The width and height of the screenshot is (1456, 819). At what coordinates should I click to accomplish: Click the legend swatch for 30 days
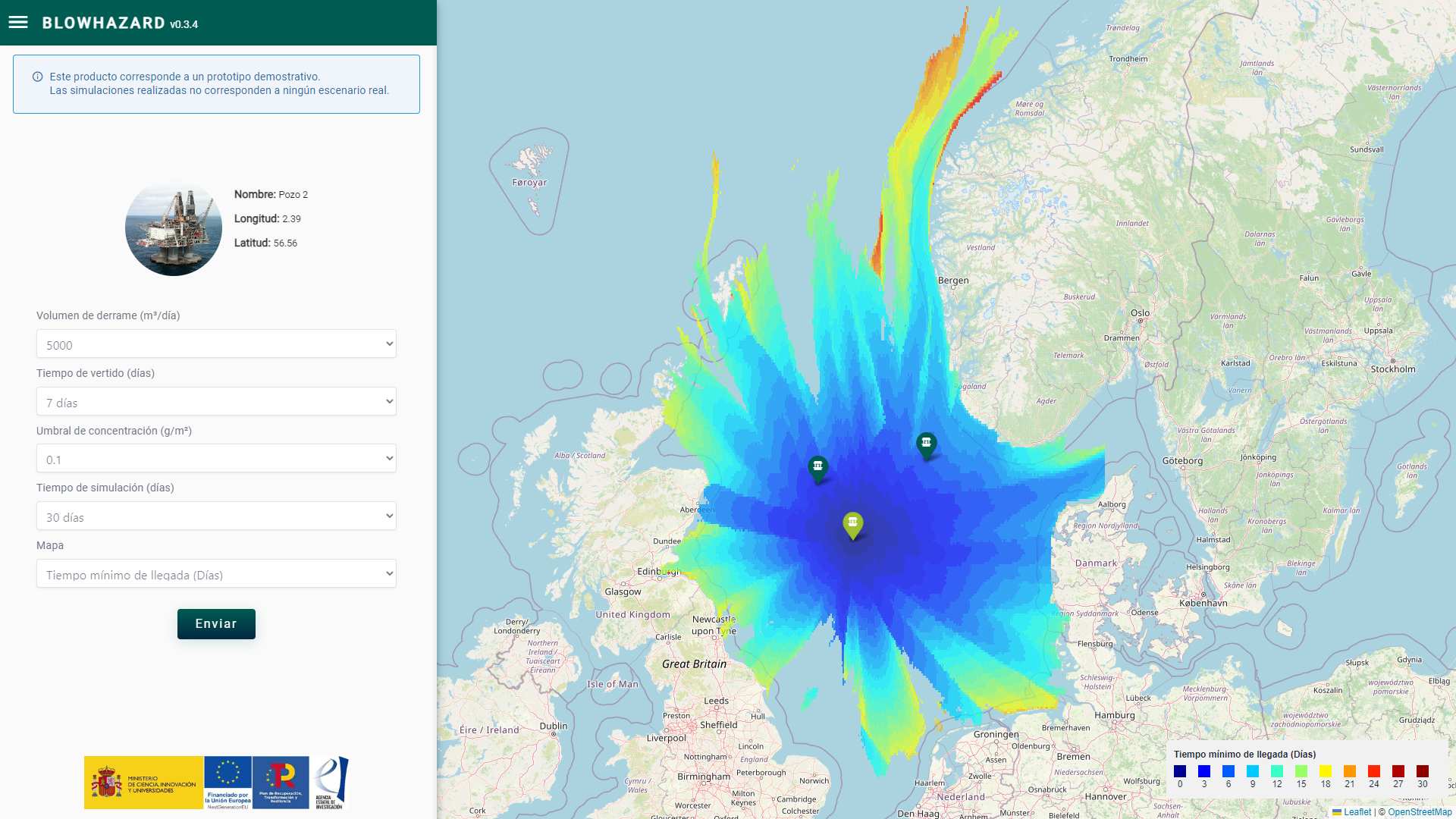(1423, 771)
